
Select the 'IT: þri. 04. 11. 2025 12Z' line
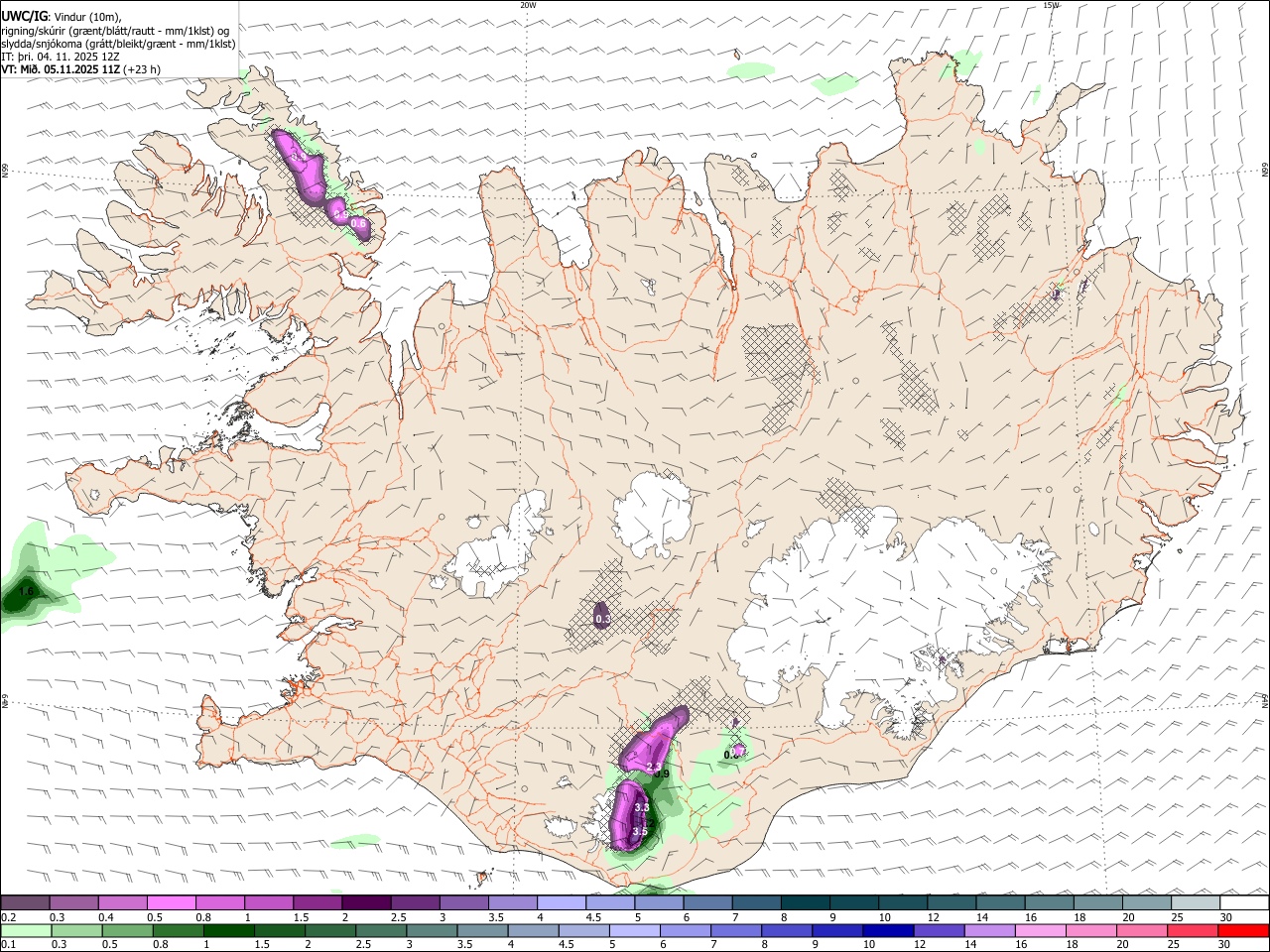[x=61, y=57]
